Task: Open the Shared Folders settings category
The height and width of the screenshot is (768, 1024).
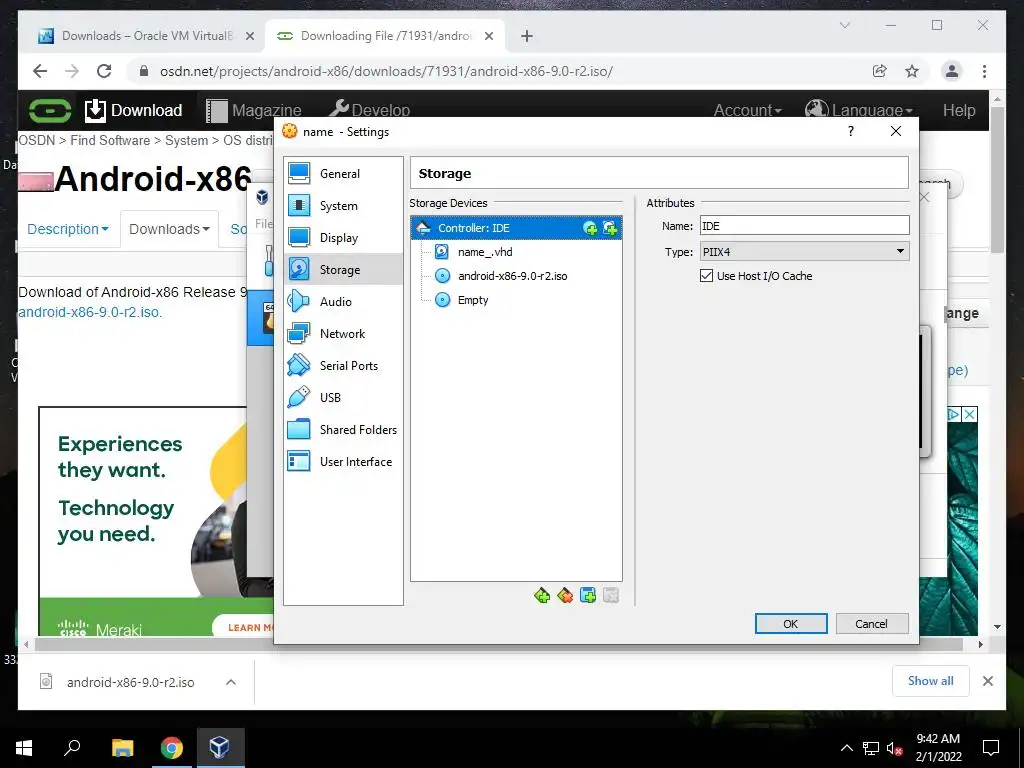Action: pos(344,430)
